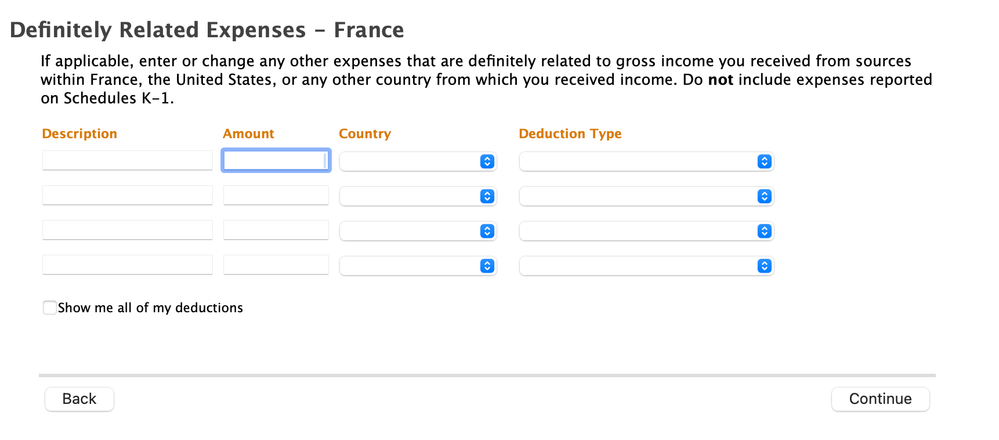Viewport: 999px width, 440px height.
Task: Click the first row Description field
Action: pos(127,161)
